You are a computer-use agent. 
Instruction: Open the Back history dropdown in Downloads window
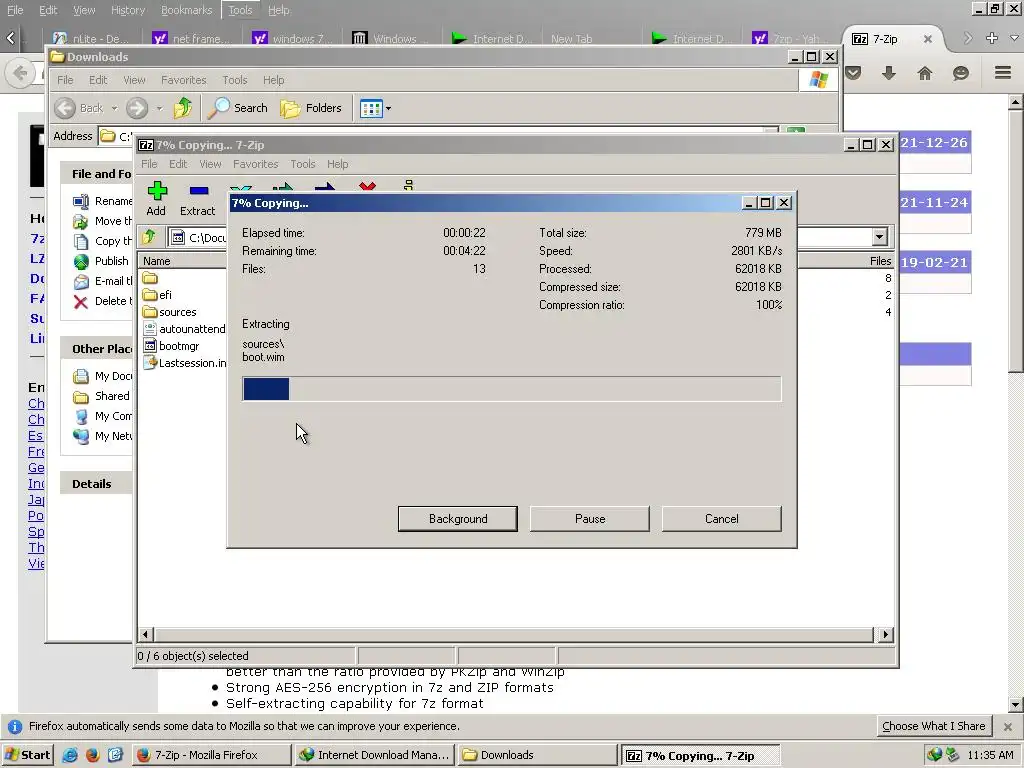[114, 108]
